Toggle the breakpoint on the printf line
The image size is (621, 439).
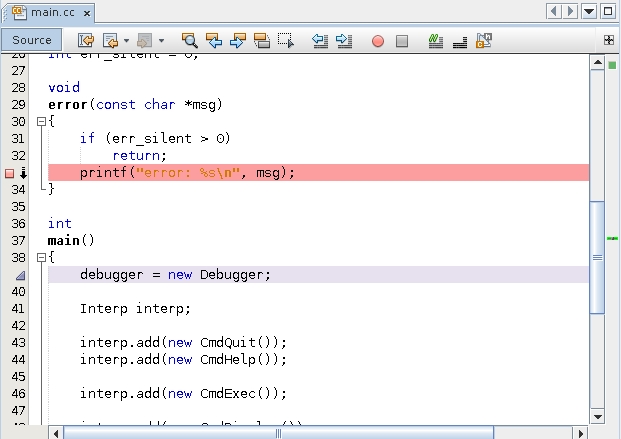coord(10,173)
